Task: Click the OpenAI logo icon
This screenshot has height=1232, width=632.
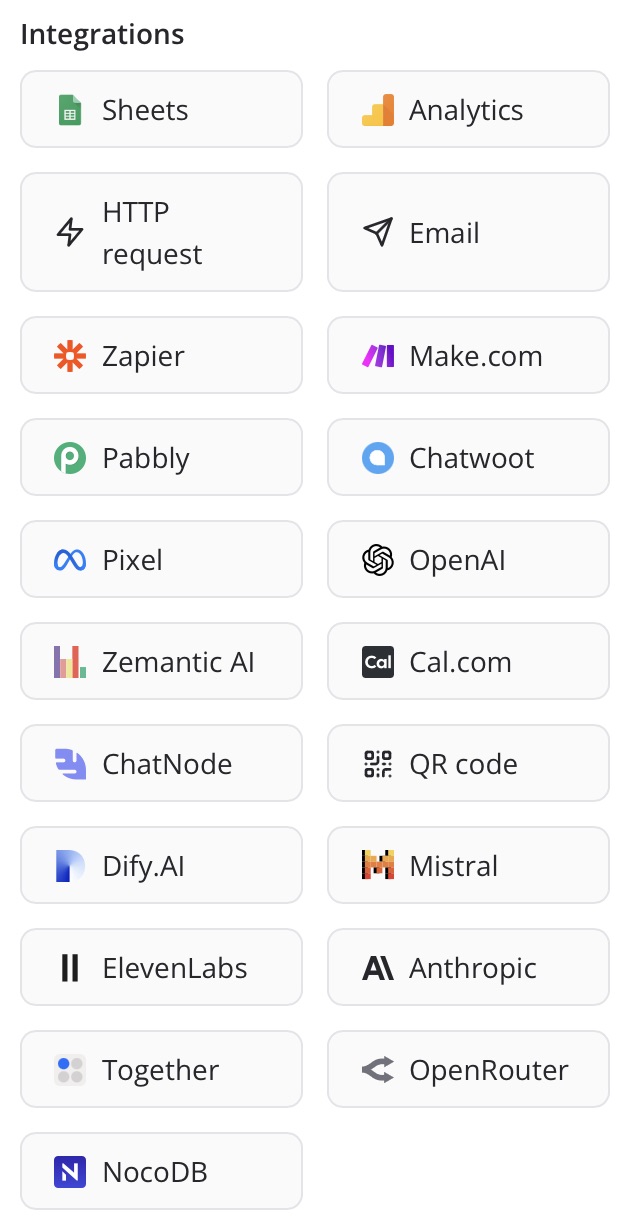Action: tap(377, 560)
